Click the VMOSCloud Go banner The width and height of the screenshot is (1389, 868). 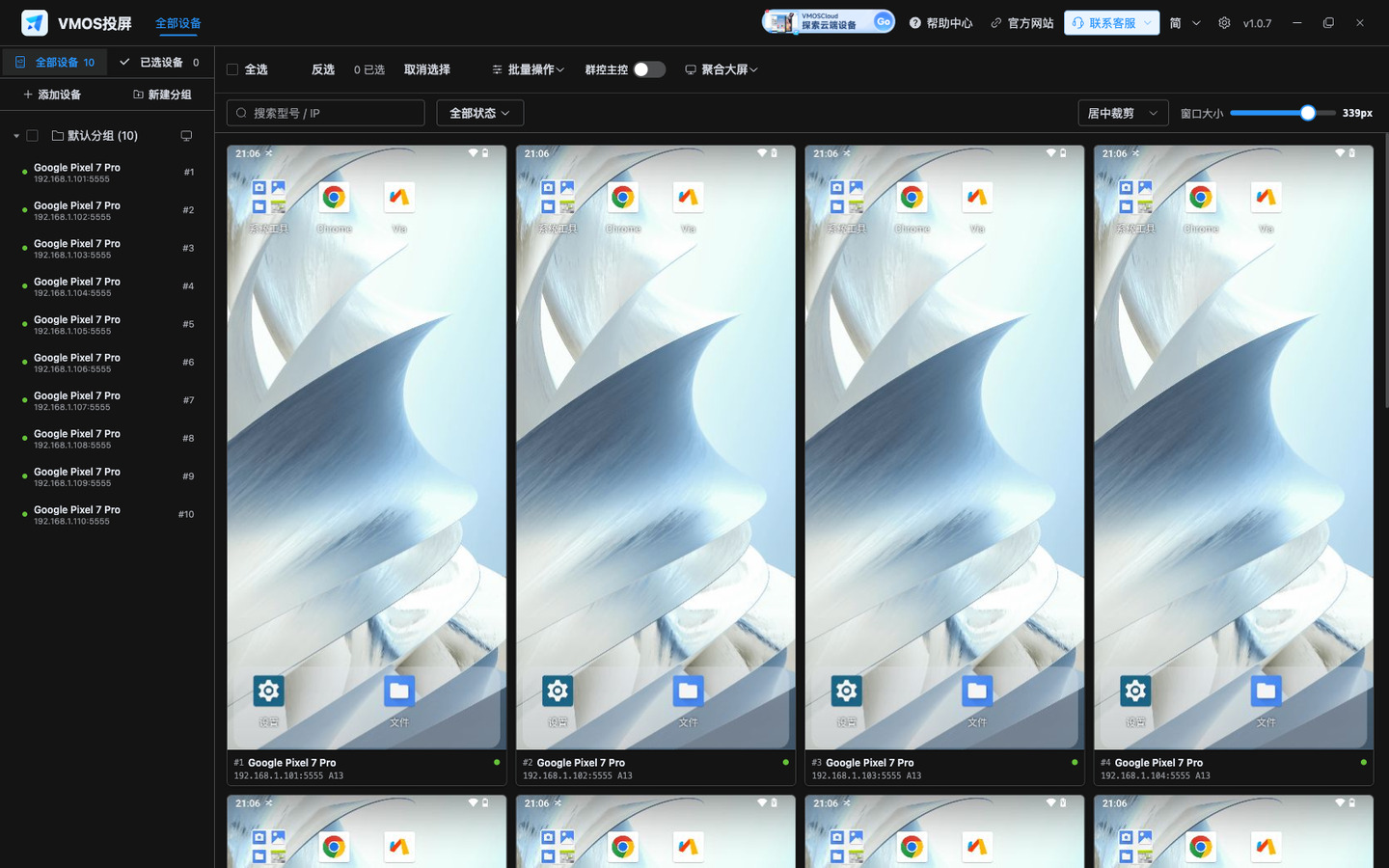[x=829, y=21]
